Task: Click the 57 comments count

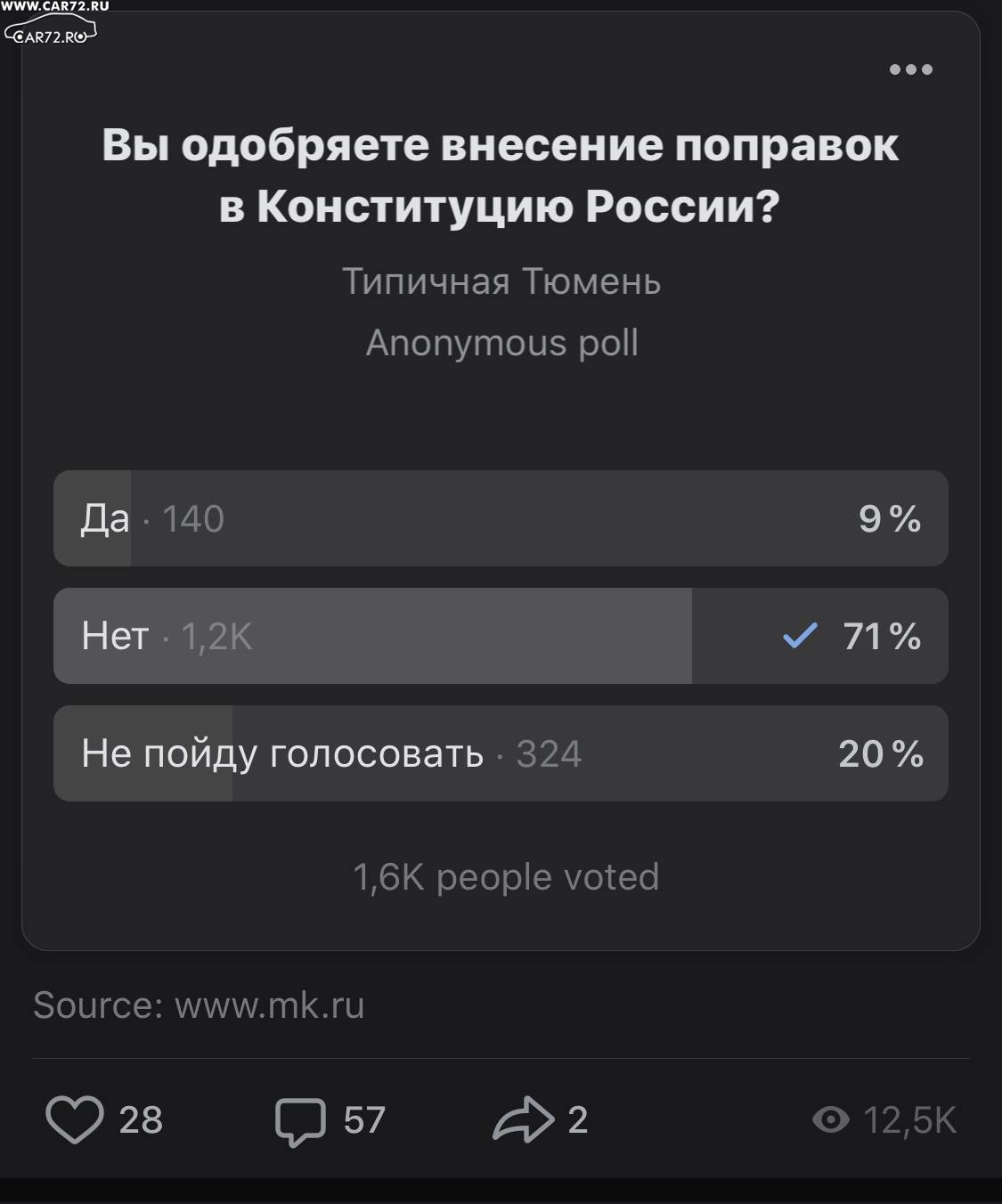Action: pos(364,1120)
